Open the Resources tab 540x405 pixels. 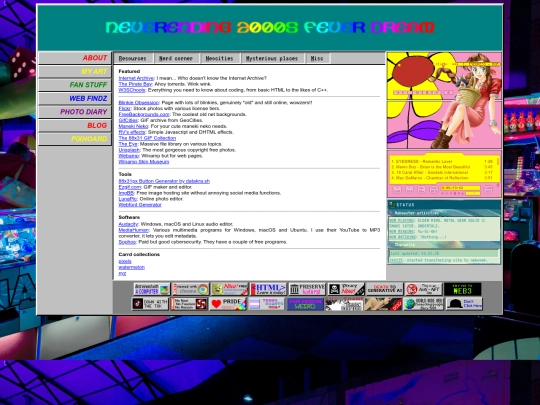tap(133, 59)
